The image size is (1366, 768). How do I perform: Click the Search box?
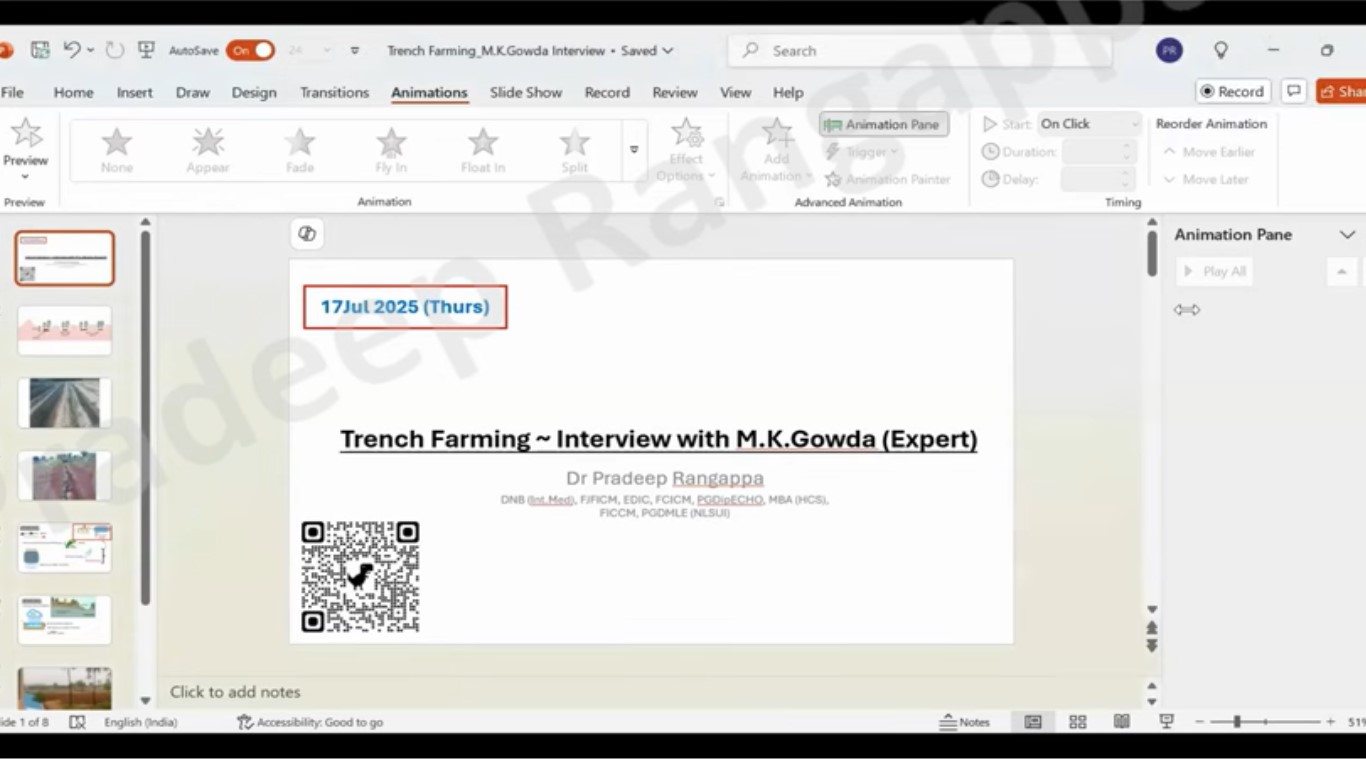(x=920, y=51)
